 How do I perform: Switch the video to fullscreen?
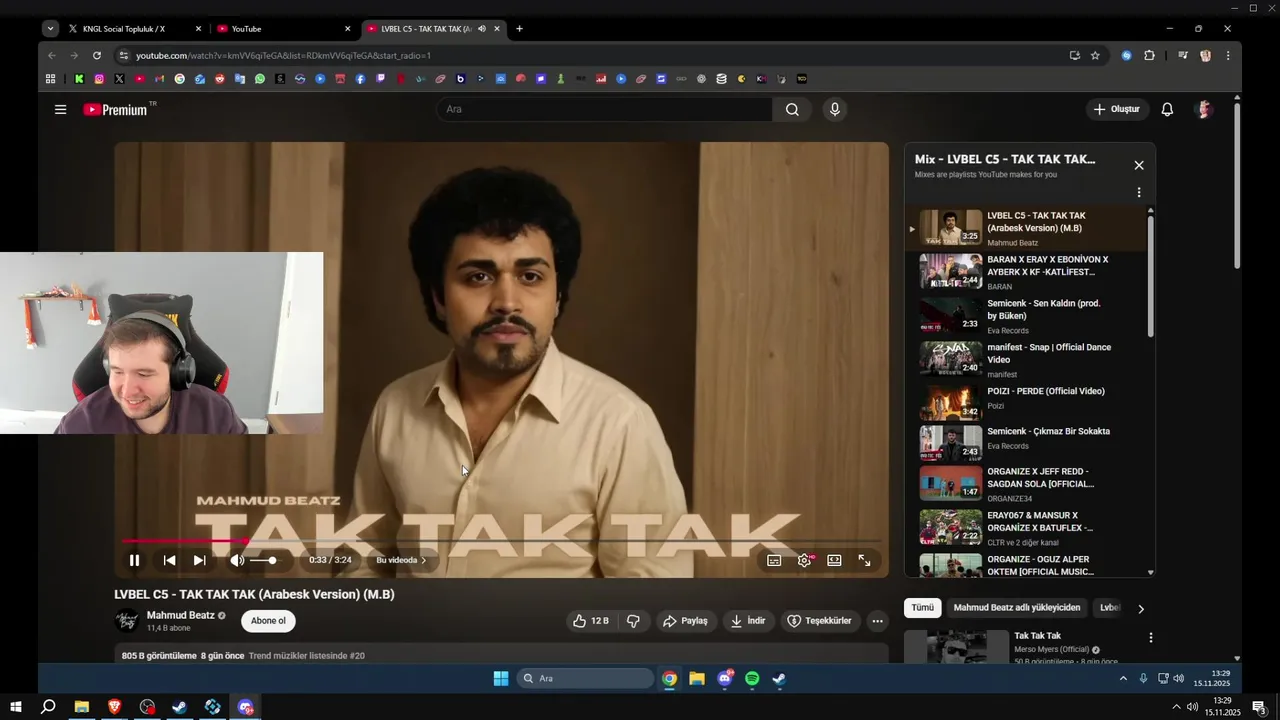[864, 560]
